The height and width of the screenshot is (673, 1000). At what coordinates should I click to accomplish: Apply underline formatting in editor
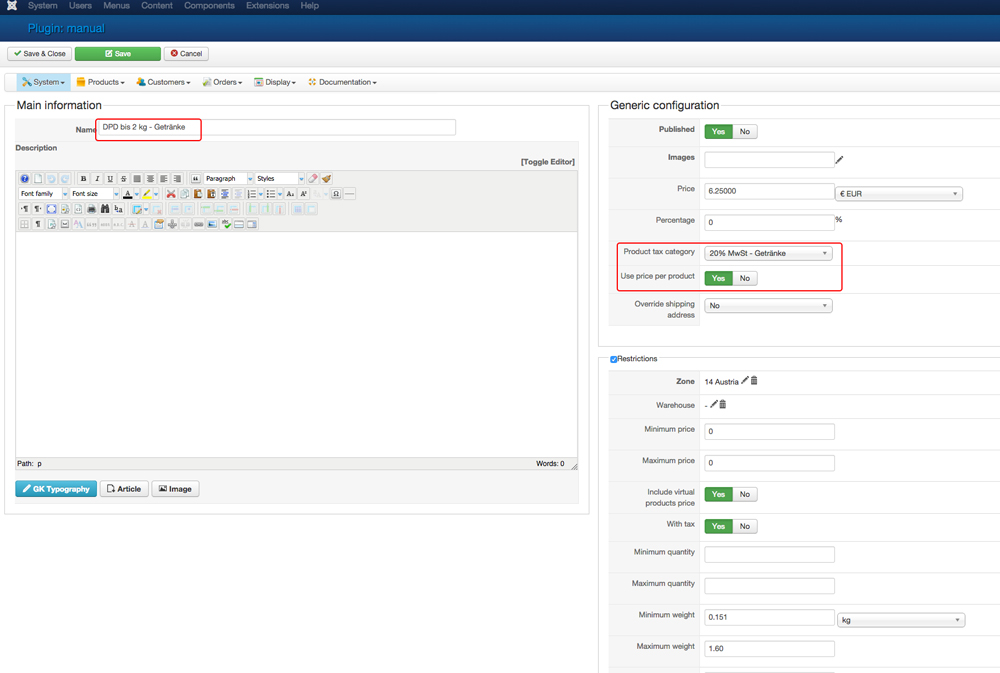coord(110,179)
